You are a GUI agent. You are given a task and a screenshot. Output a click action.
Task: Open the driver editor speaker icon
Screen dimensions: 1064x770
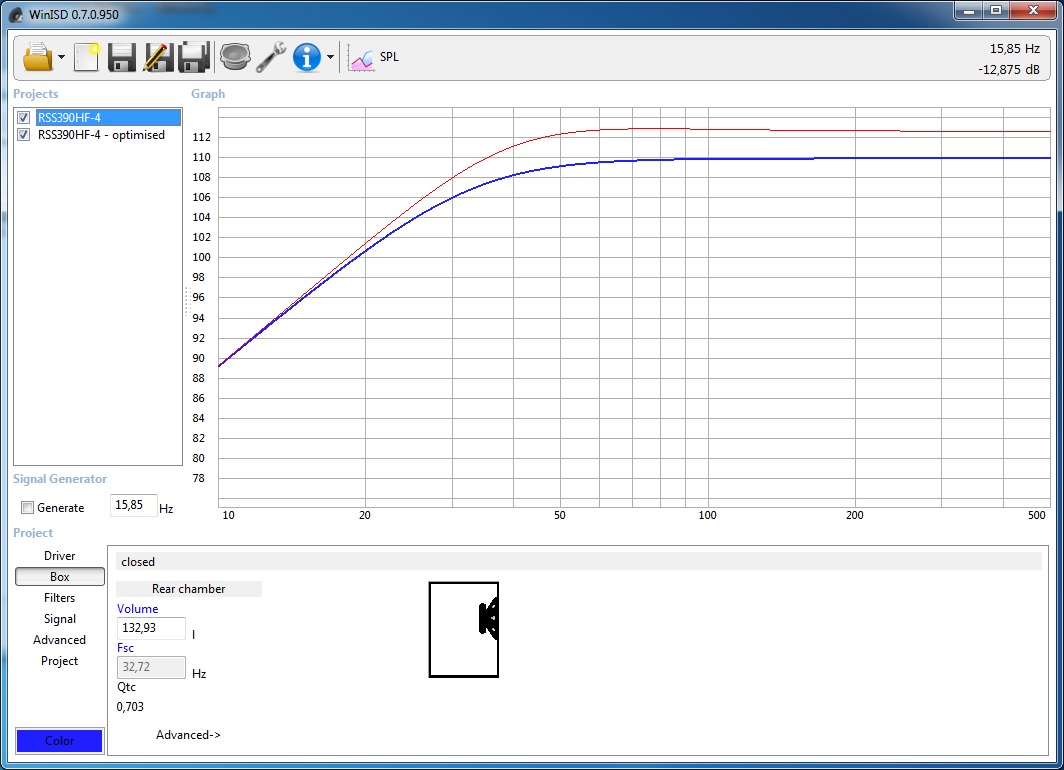tap(235, 57)
